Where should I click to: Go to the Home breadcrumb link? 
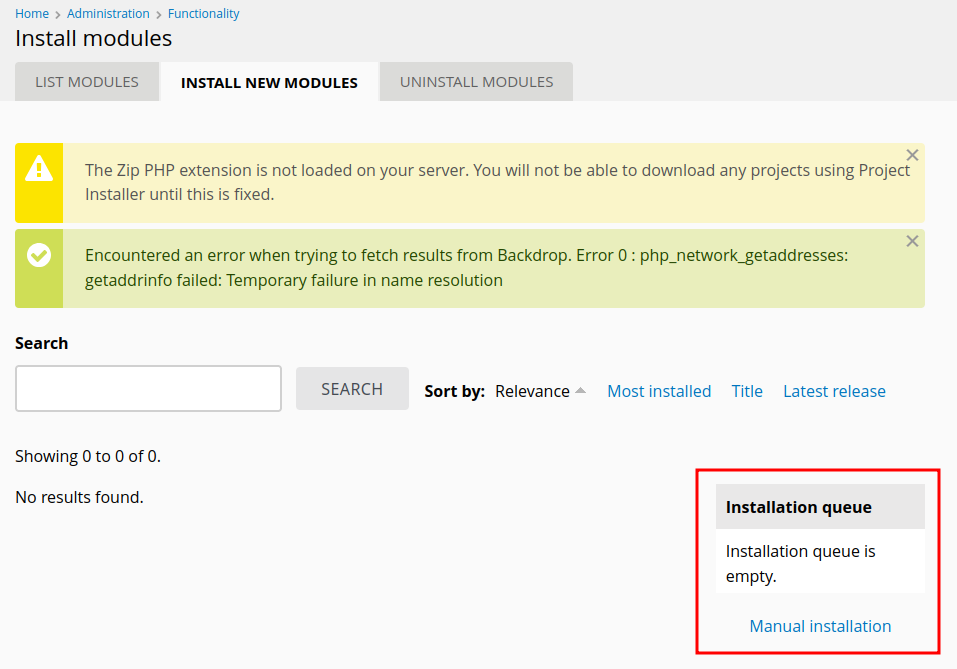tap(32, 13)
